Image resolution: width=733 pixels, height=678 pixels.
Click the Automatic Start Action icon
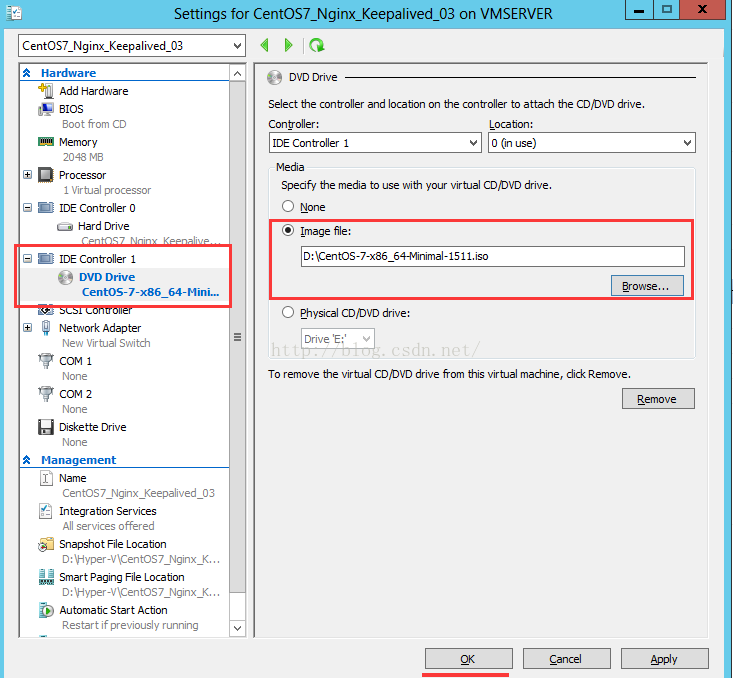45,610
